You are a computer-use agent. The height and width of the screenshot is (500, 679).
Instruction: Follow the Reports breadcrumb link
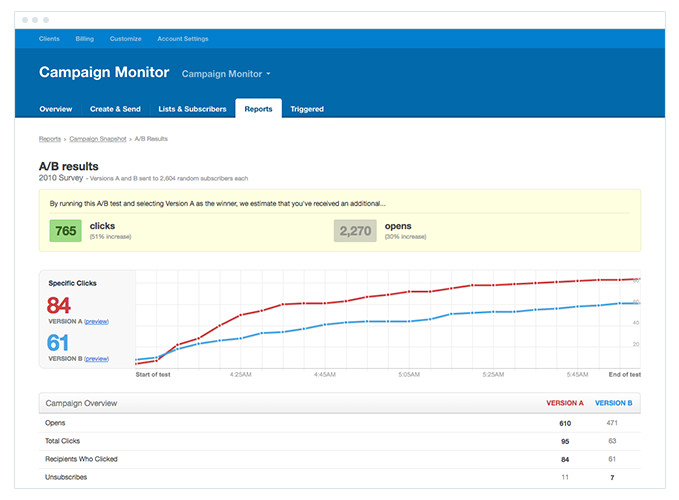(x=50, y=139)
